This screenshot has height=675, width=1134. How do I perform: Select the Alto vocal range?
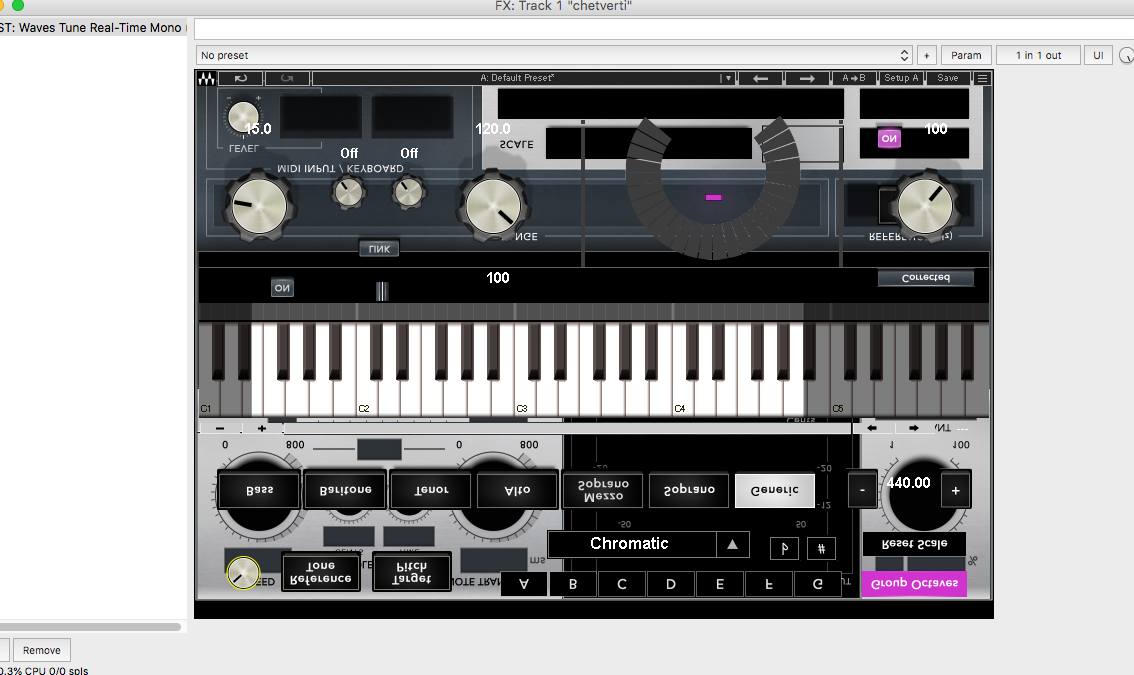[517, 490]
